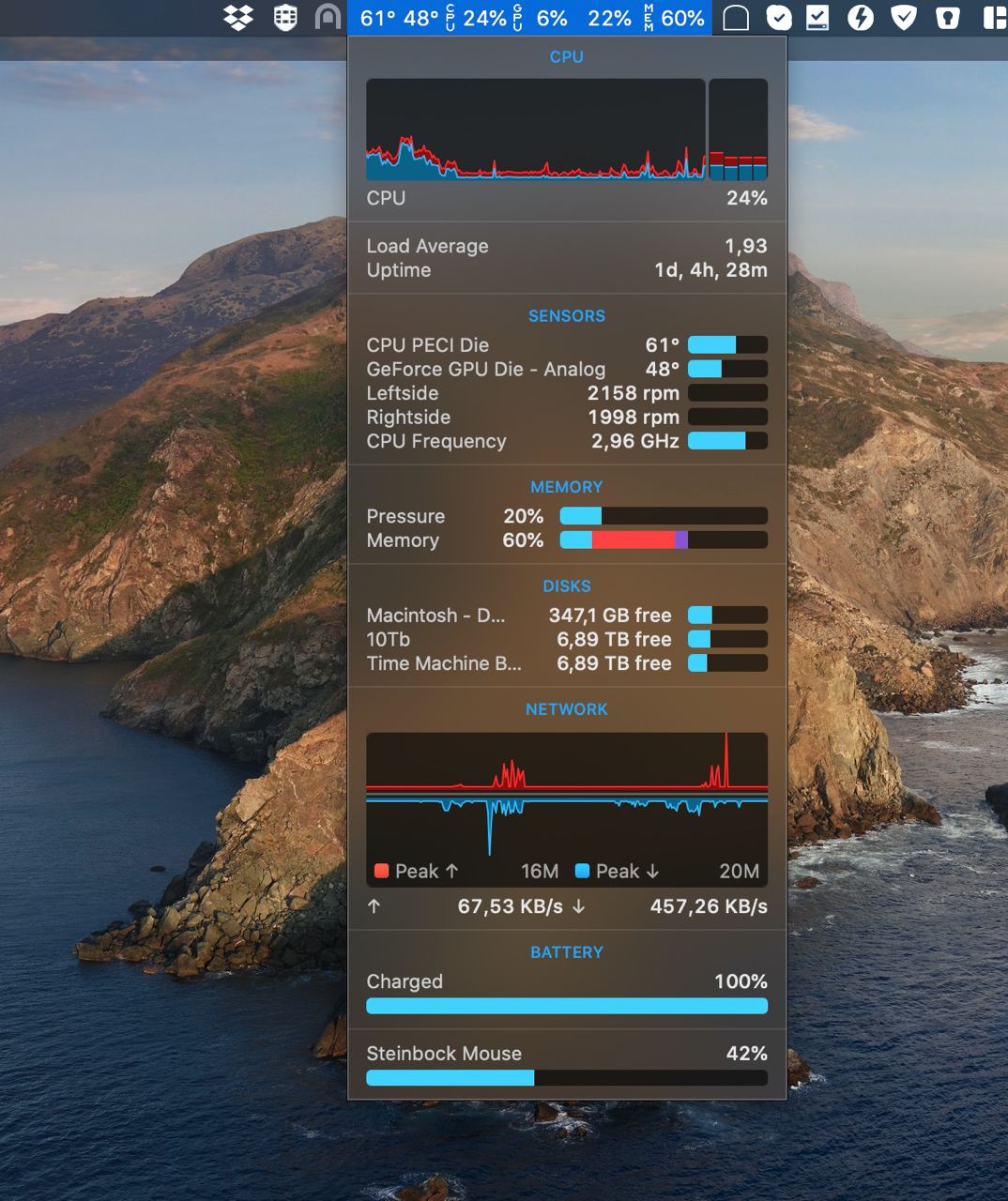Select the Charged 100% battery row
Viewport: 1008px width, 1201px height.
(x=567, y=981)
